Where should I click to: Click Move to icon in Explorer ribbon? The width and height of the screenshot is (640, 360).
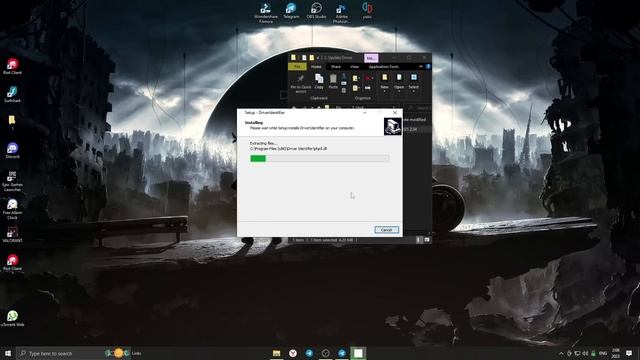(356, 78)
